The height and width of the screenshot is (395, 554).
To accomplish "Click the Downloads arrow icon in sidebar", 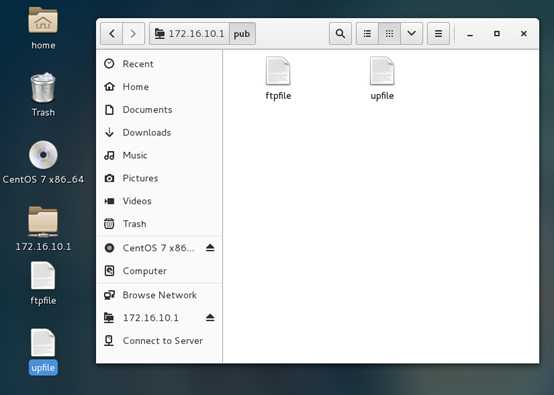I will click(x=109, y=132).
